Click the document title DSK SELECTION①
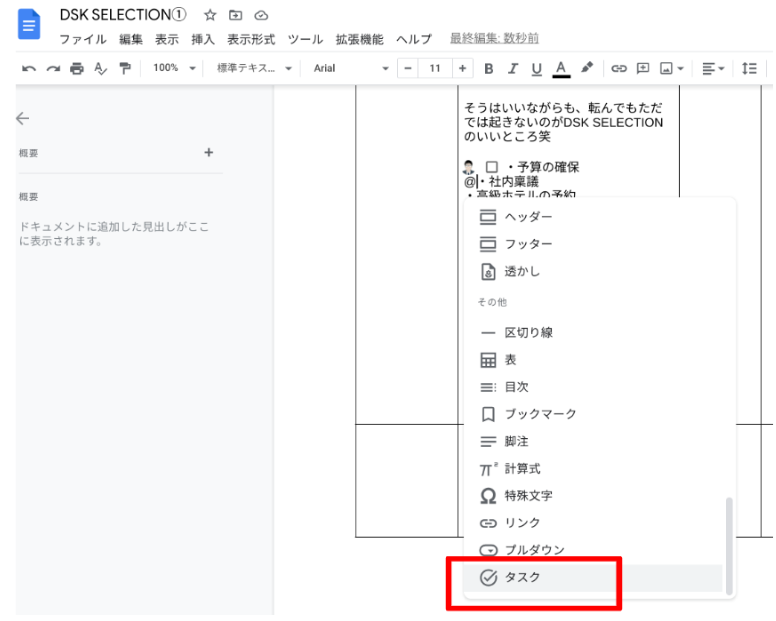The width and height of the screenshot is (776, 621). [x=123, y=15]
